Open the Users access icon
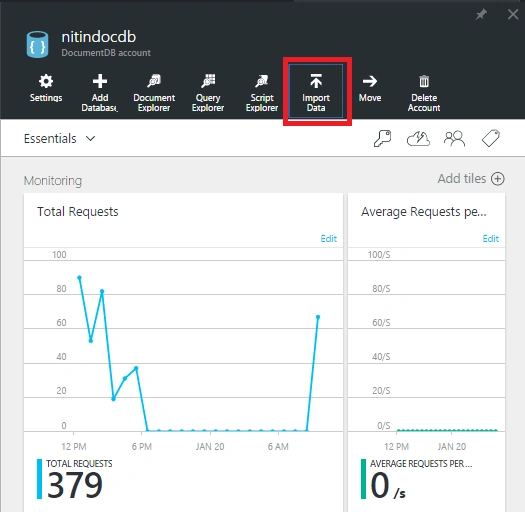Screen dimensions: 525x512 454,139
